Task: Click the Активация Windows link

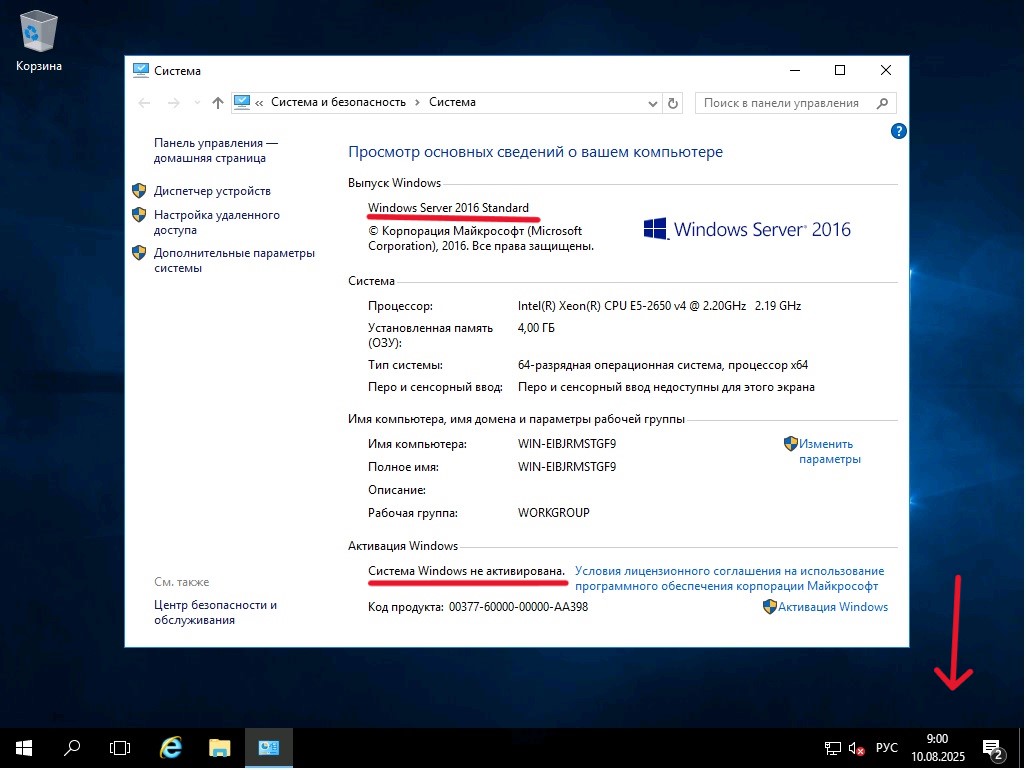Action: [x=832, y=607]
